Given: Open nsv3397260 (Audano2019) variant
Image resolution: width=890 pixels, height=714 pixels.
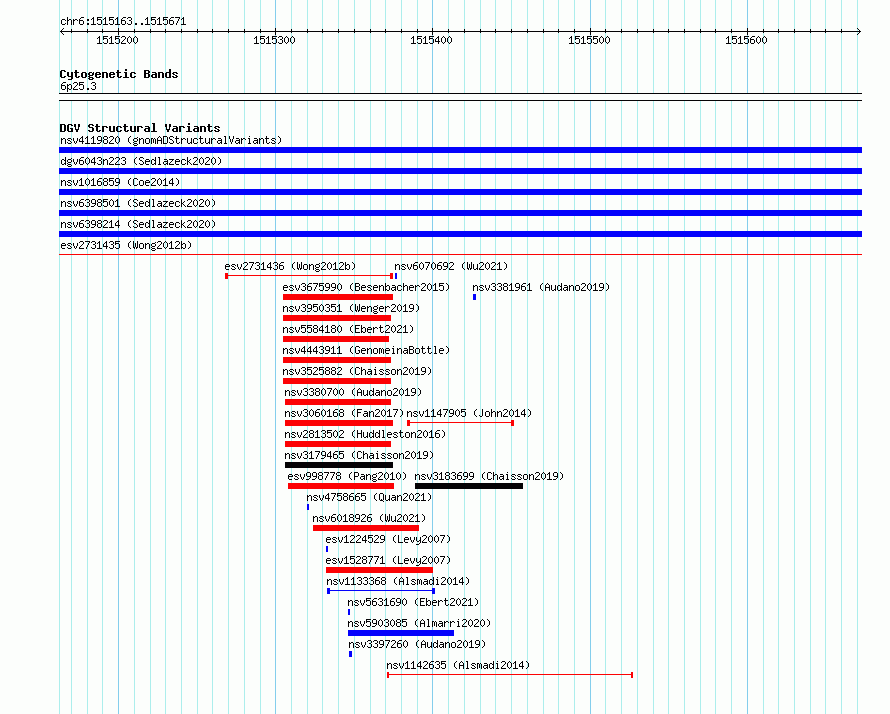Looking at the screenshot, I should point(417,644).
